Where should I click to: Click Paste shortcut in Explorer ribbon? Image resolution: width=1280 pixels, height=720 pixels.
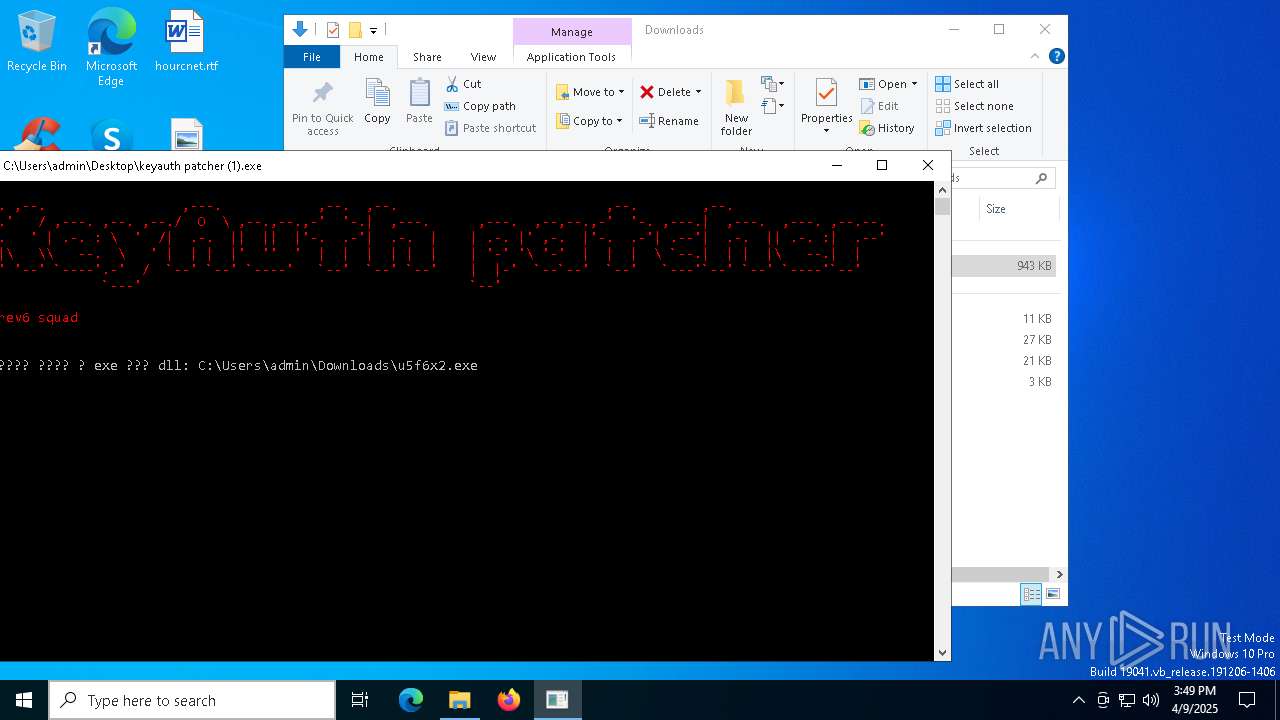[490, 128]
